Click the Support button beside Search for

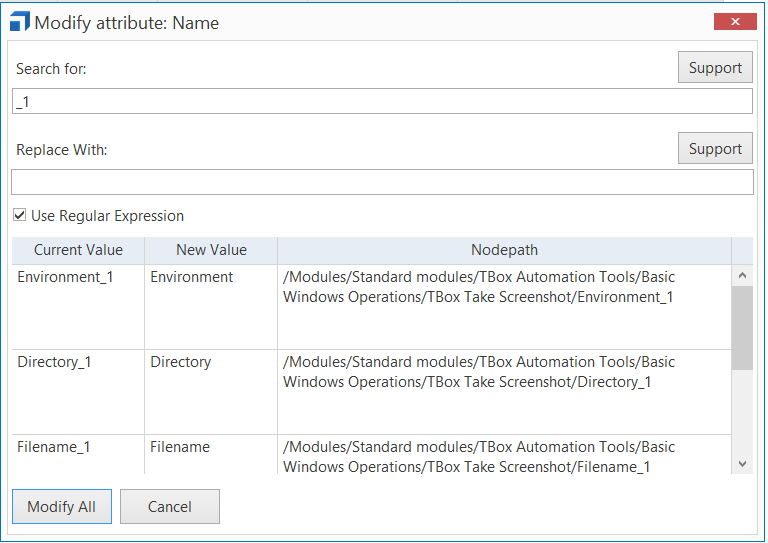tap(715, 68)
